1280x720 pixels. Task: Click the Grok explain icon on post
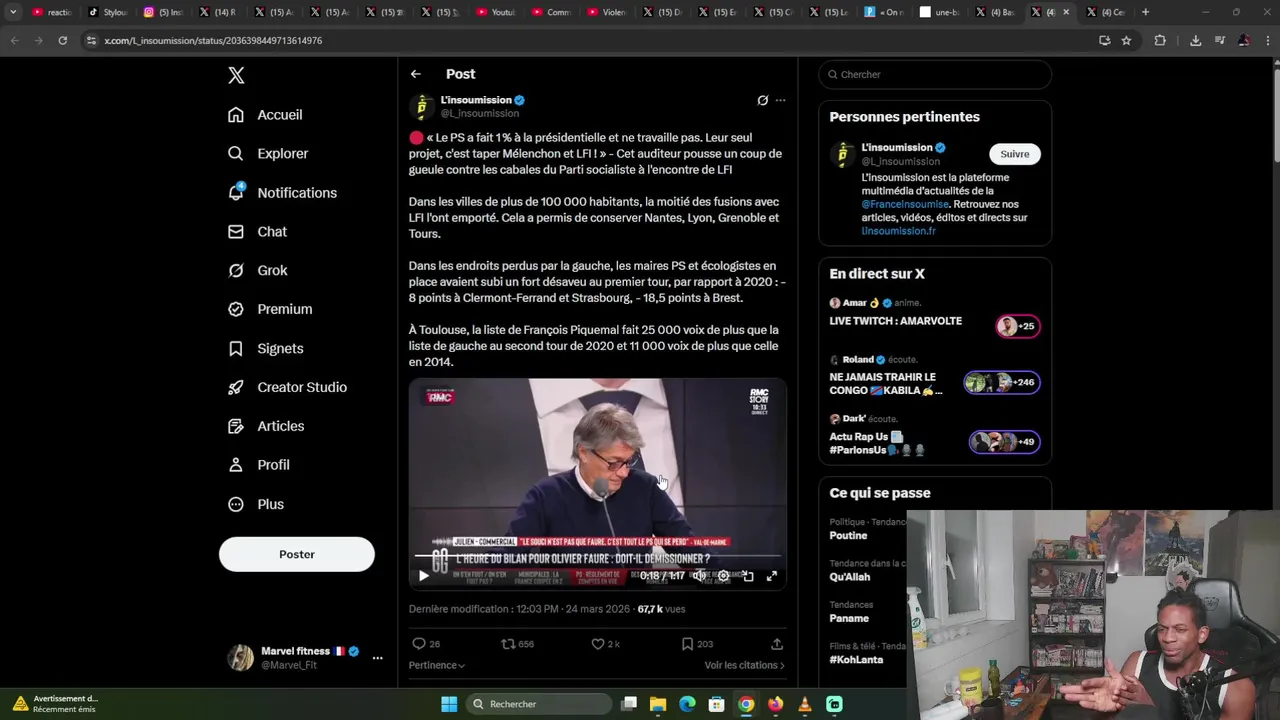[763, 100]
